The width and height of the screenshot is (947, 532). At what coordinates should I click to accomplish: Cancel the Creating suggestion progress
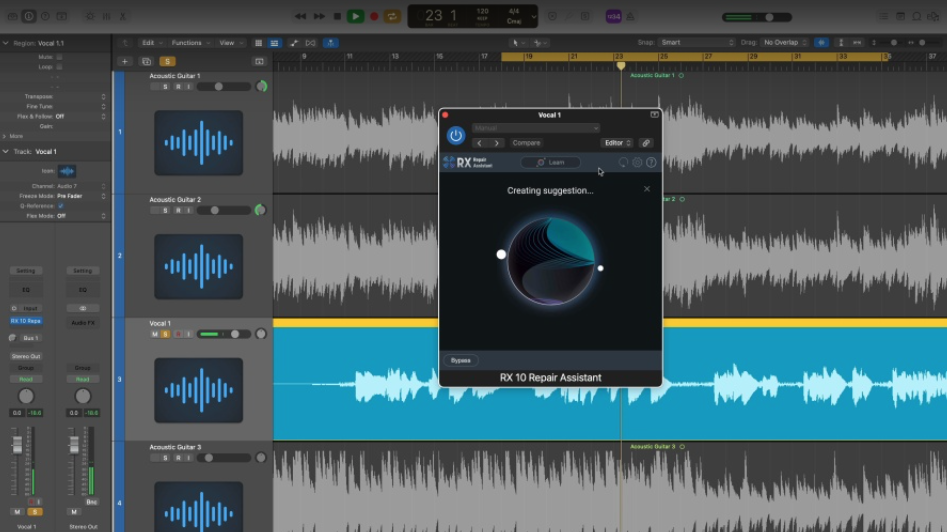647,189
